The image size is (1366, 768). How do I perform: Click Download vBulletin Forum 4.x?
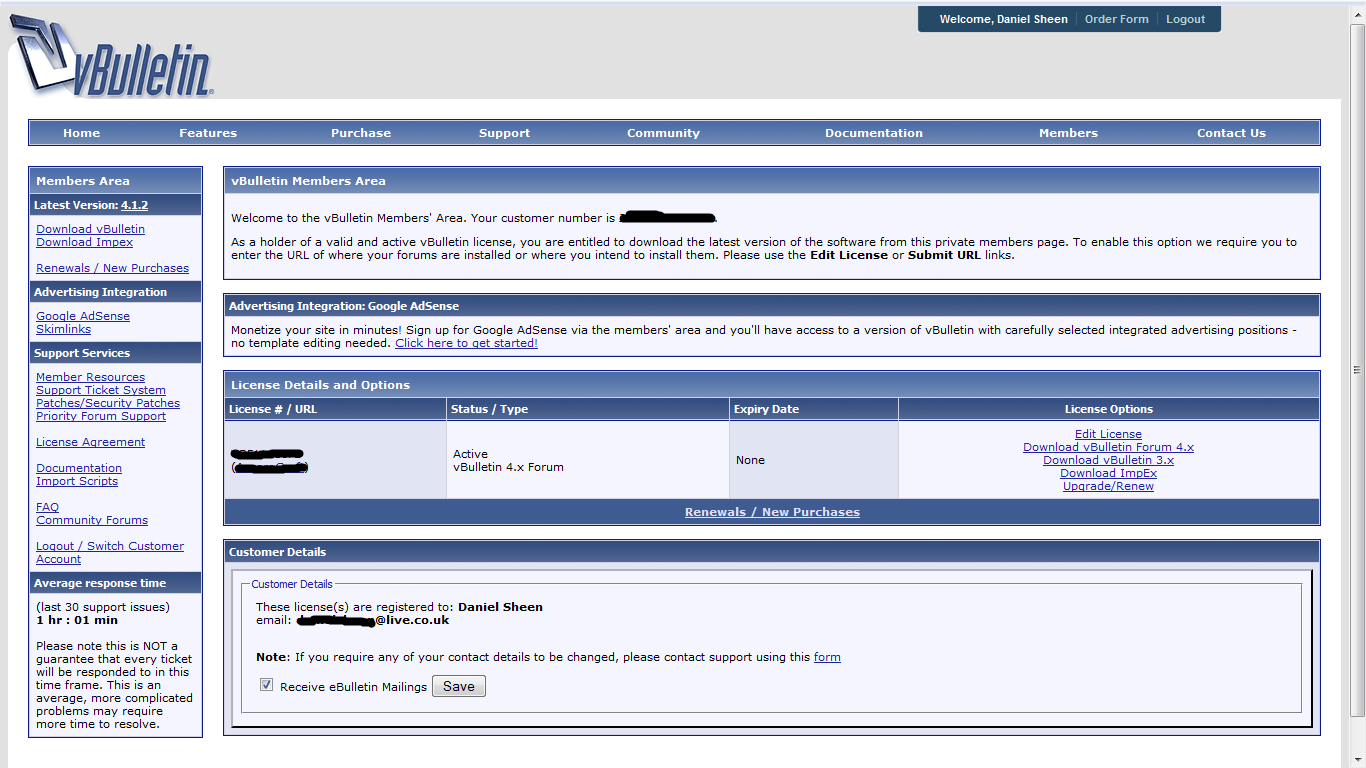1108,447
